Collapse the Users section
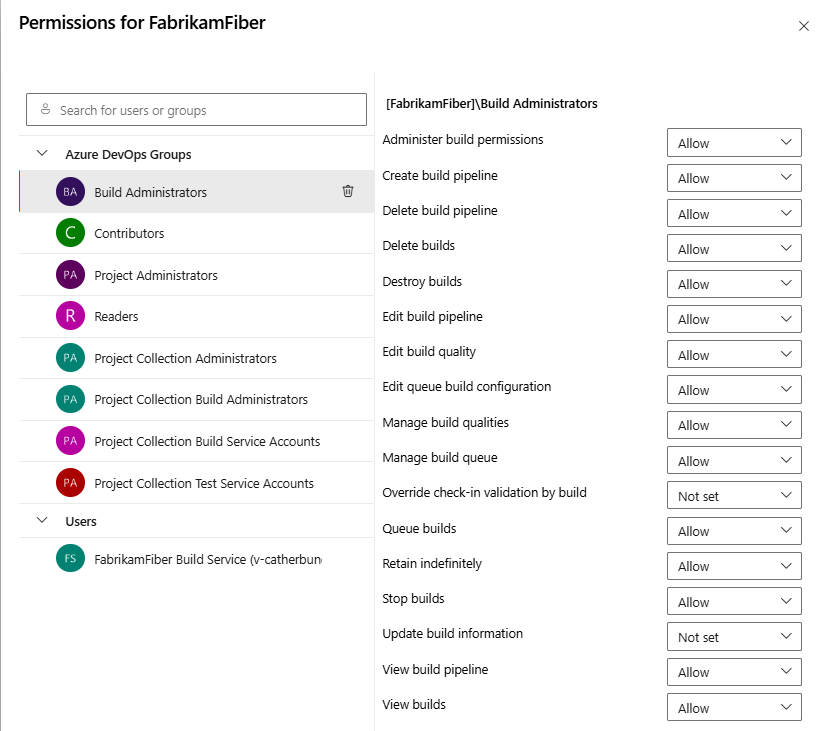 click(41, 520)
